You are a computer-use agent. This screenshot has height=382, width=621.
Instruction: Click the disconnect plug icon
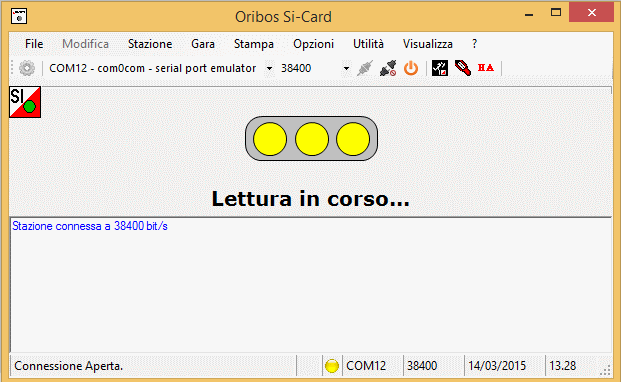click(388, 68)
